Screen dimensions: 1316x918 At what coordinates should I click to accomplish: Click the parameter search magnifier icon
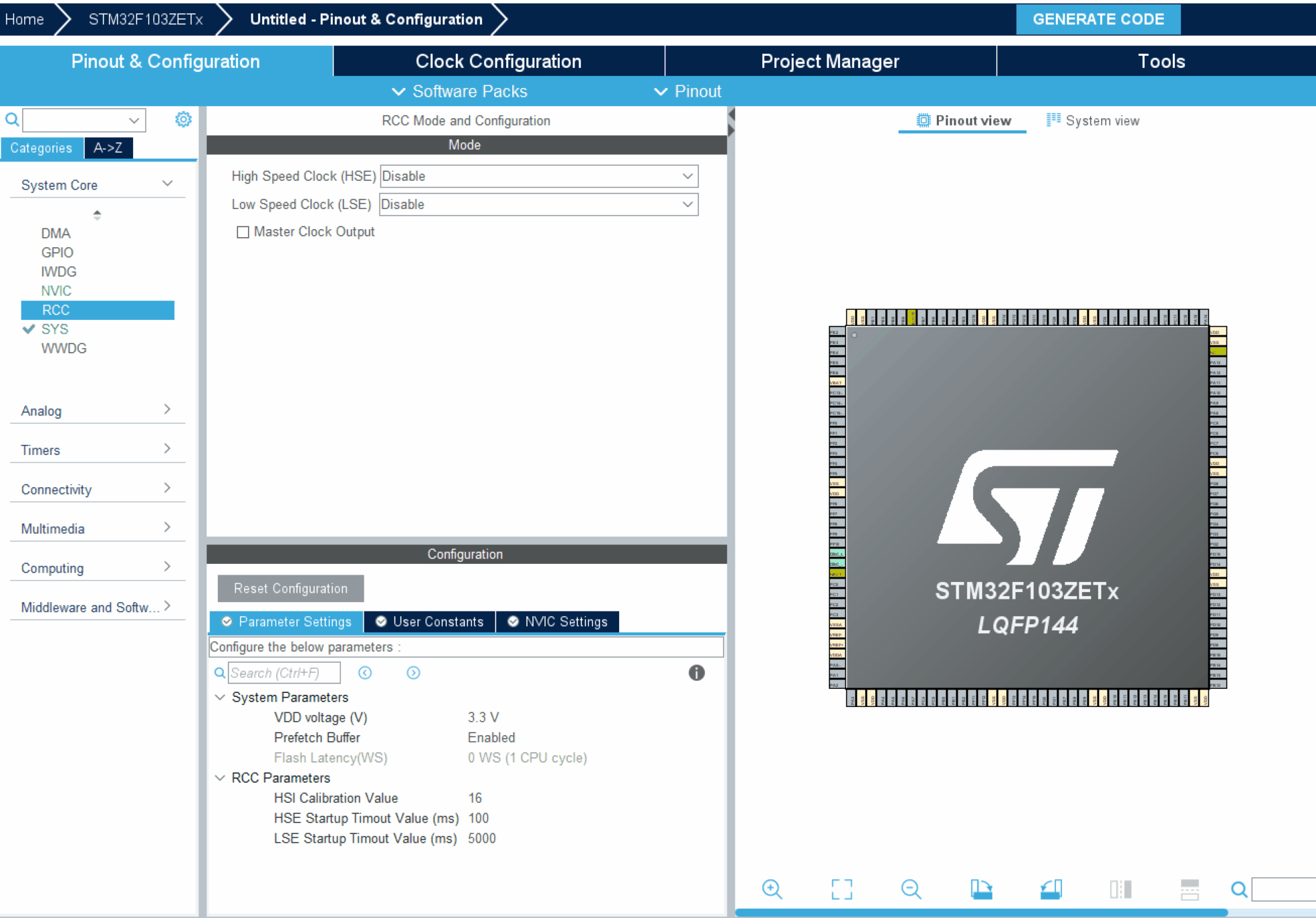tap(220, 673)
